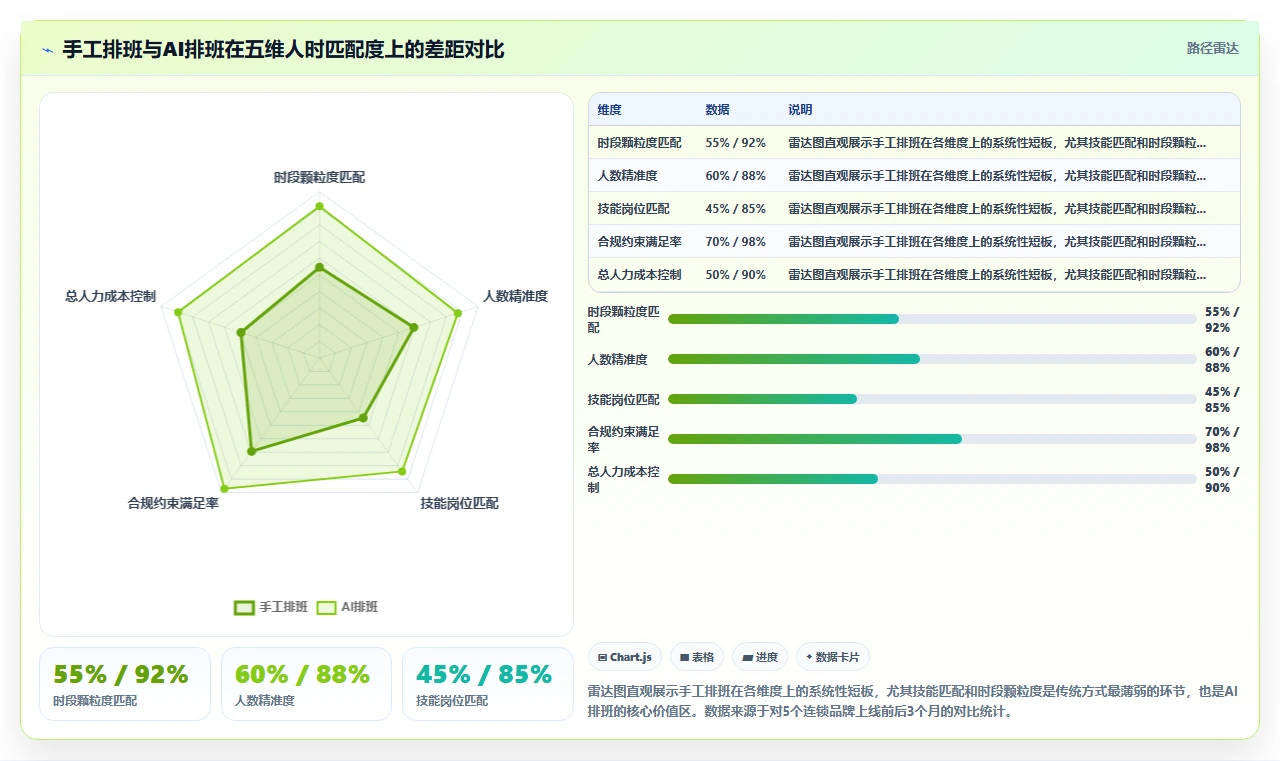This screenshot has height=761, width=1280.
Task: Click the 技能岗位匹配 radar axis label
Action: 459,504
